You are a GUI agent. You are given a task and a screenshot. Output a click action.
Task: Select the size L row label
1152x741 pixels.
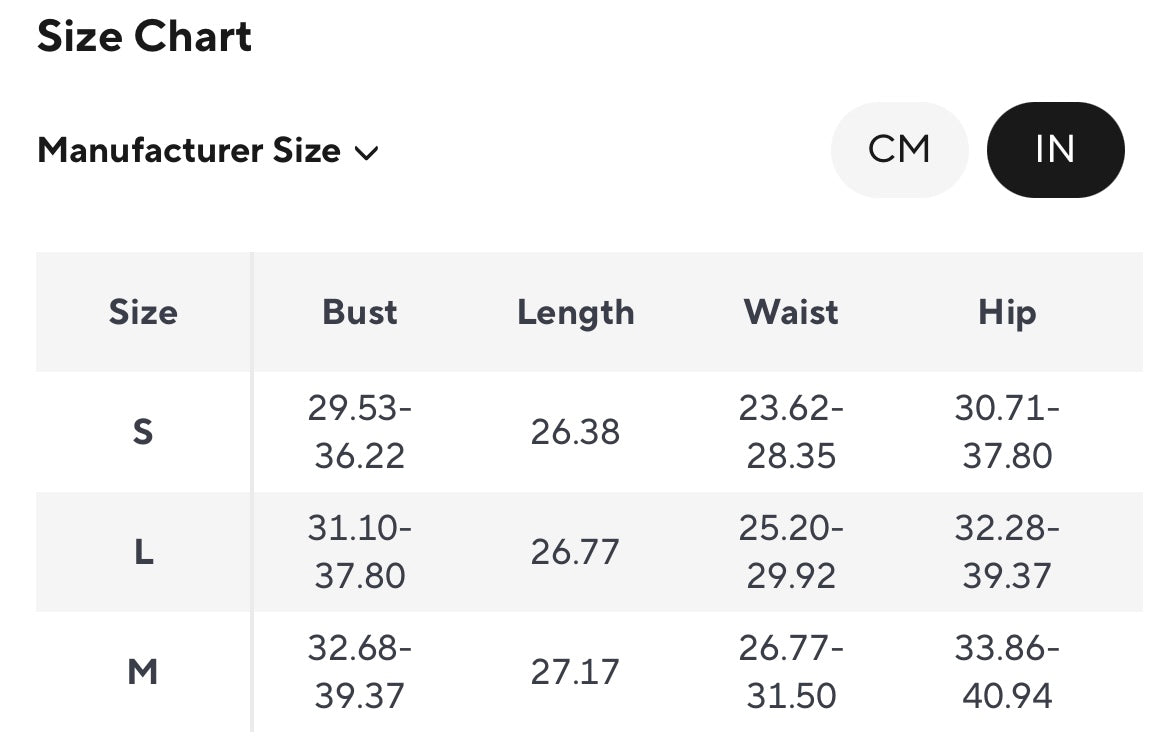point(143,552)
